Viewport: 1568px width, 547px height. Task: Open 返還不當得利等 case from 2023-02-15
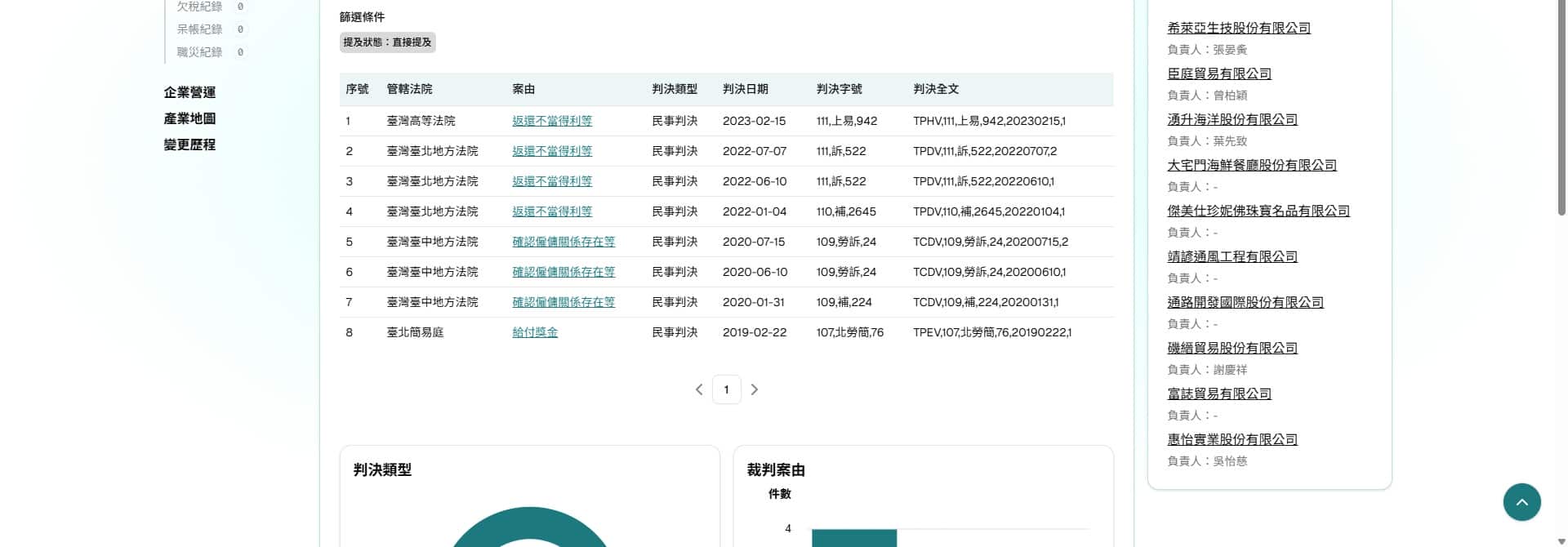[x=551, y=121]
